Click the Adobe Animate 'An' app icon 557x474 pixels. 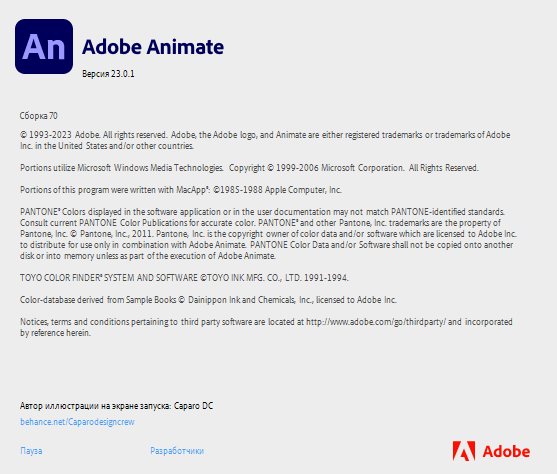click(44, 47)
